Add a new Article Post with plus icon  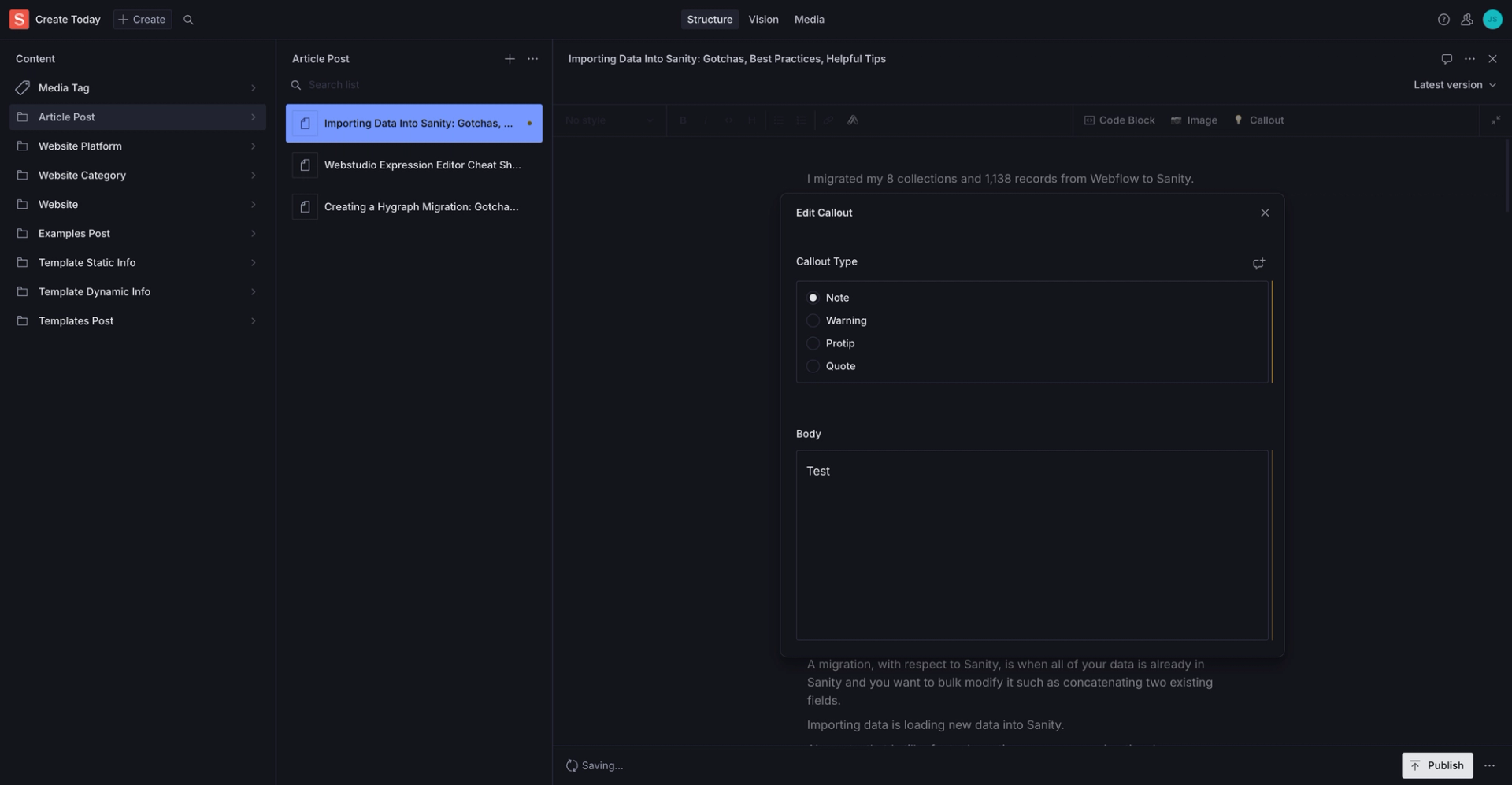(x=510, y=59)
